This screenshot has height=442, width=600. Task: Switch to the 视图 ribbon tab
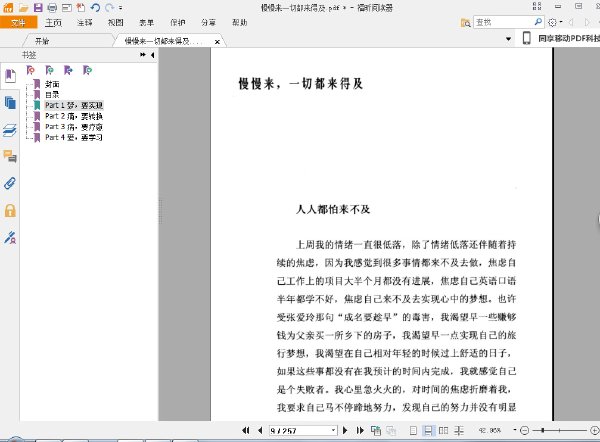coord(116,23)
